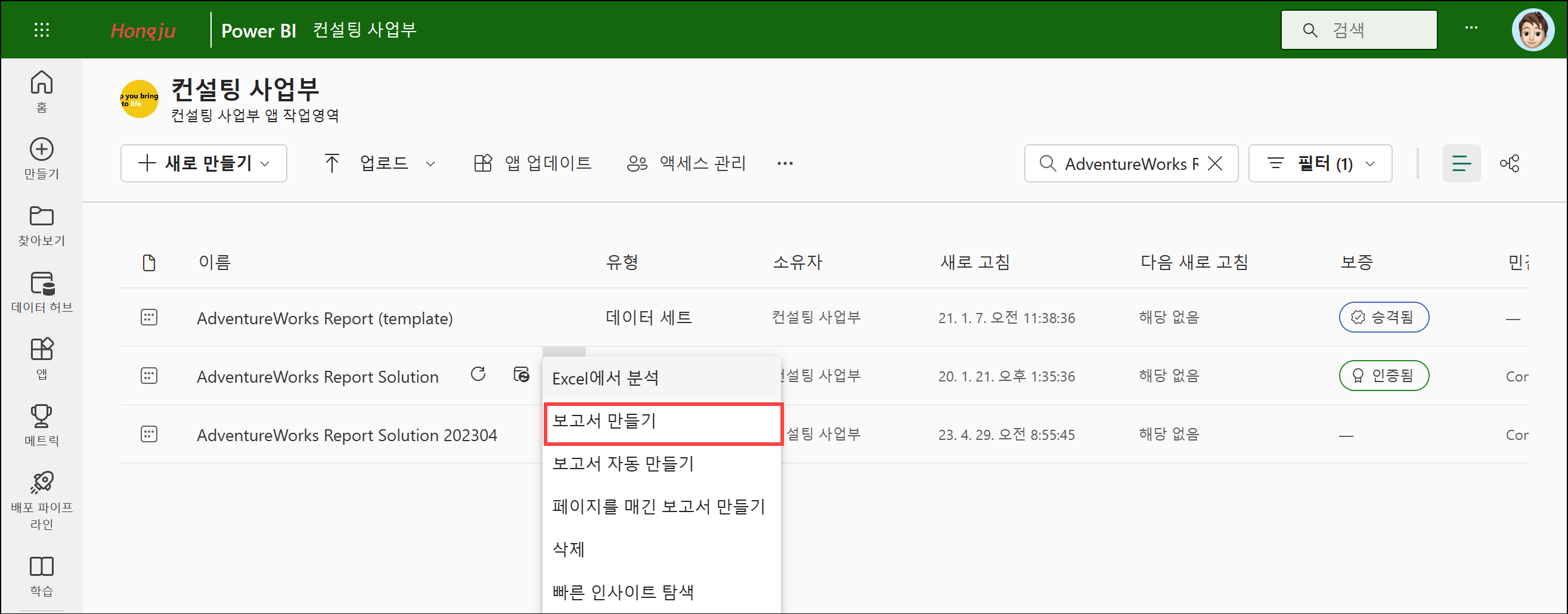Open the app launcher waffle grid

coord(41,30)
